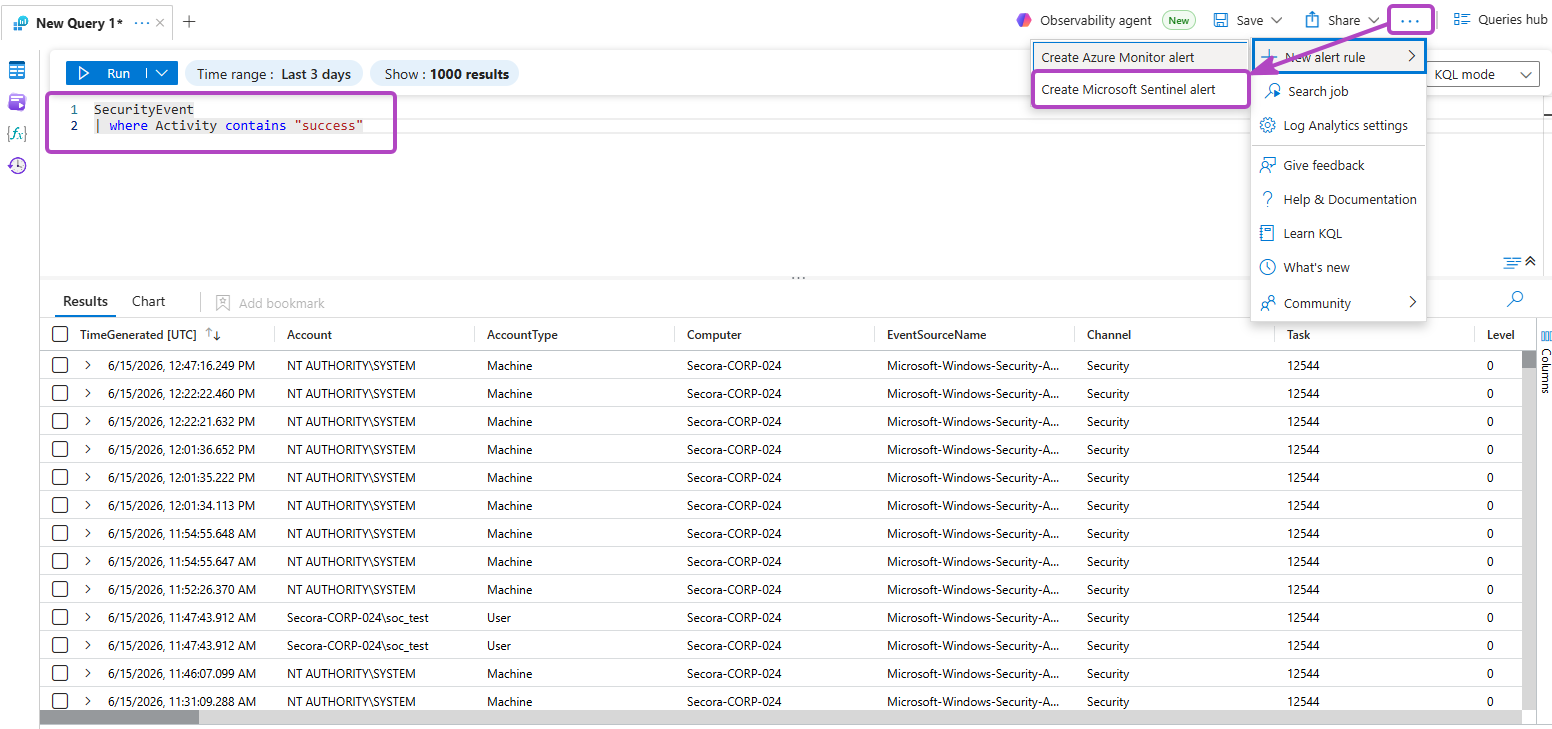
Task: Expand the Run button dropdown arrow
Action: pyautogui.click(x=161, y=73)
